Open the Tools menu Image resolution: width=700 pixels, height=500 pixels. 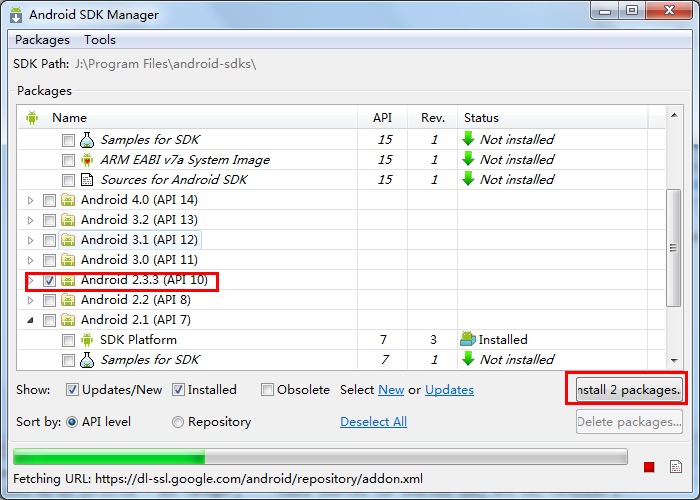point(100,40)
